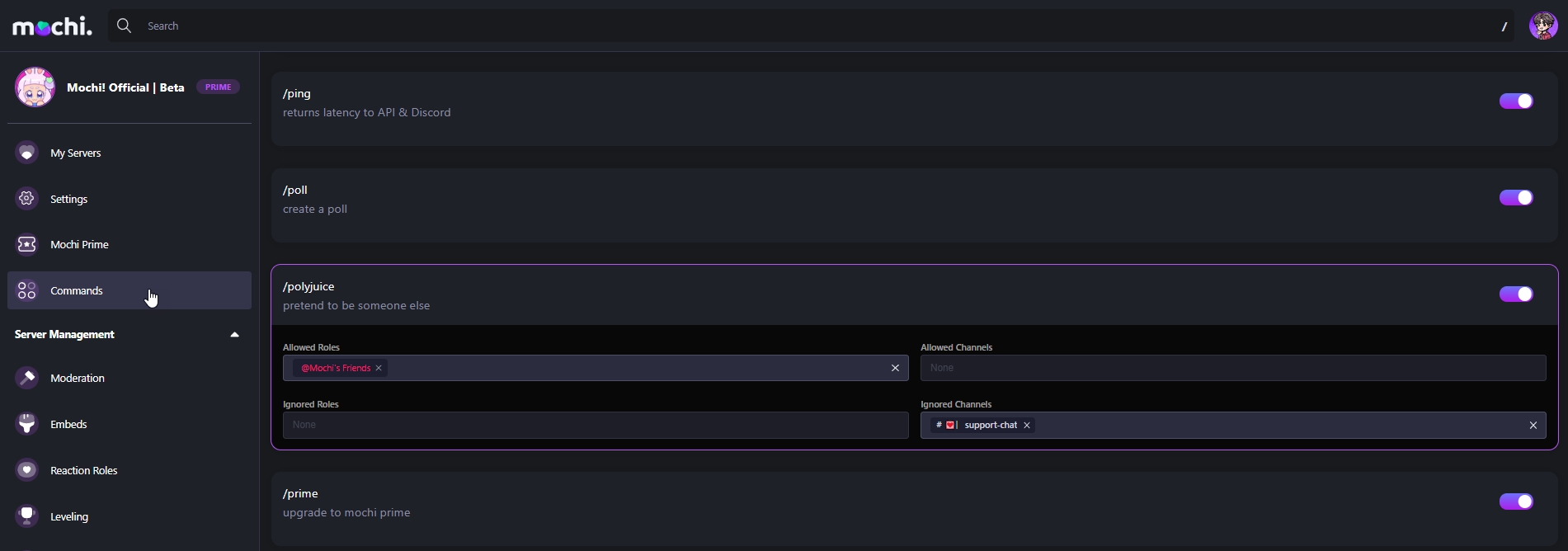
Task: Click the My Servers heart icon
Action: [x=27, y=153]
